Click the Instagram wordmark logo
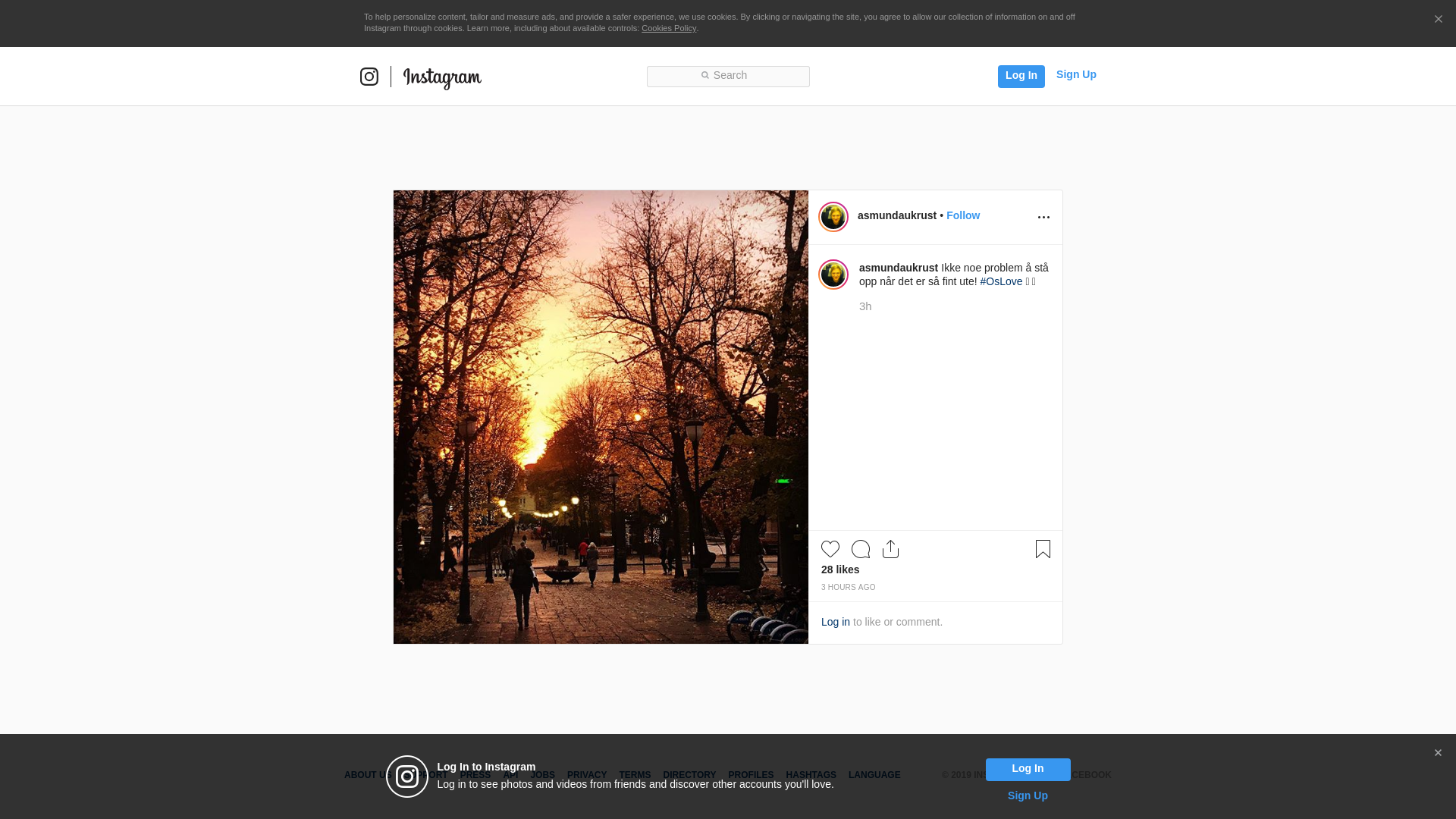Image resolution: width=1456 pixels, height=819 pixels. [x=442, y=77]
